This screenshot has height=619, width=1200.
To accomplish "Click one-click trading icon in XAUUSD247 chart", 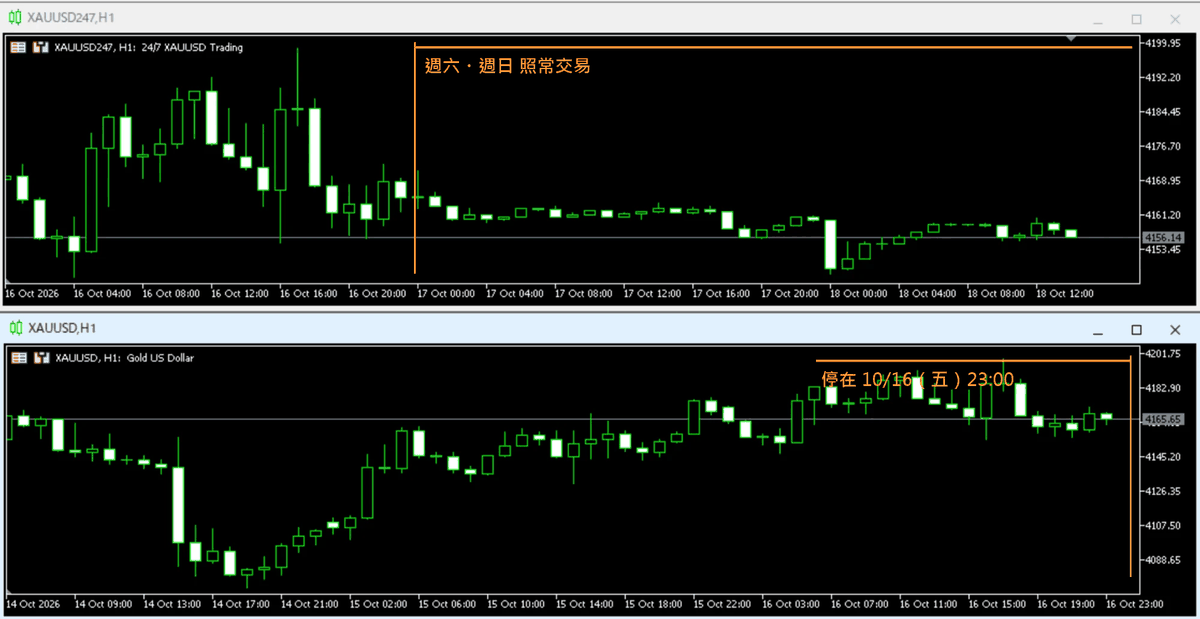I will pos(18,47).
